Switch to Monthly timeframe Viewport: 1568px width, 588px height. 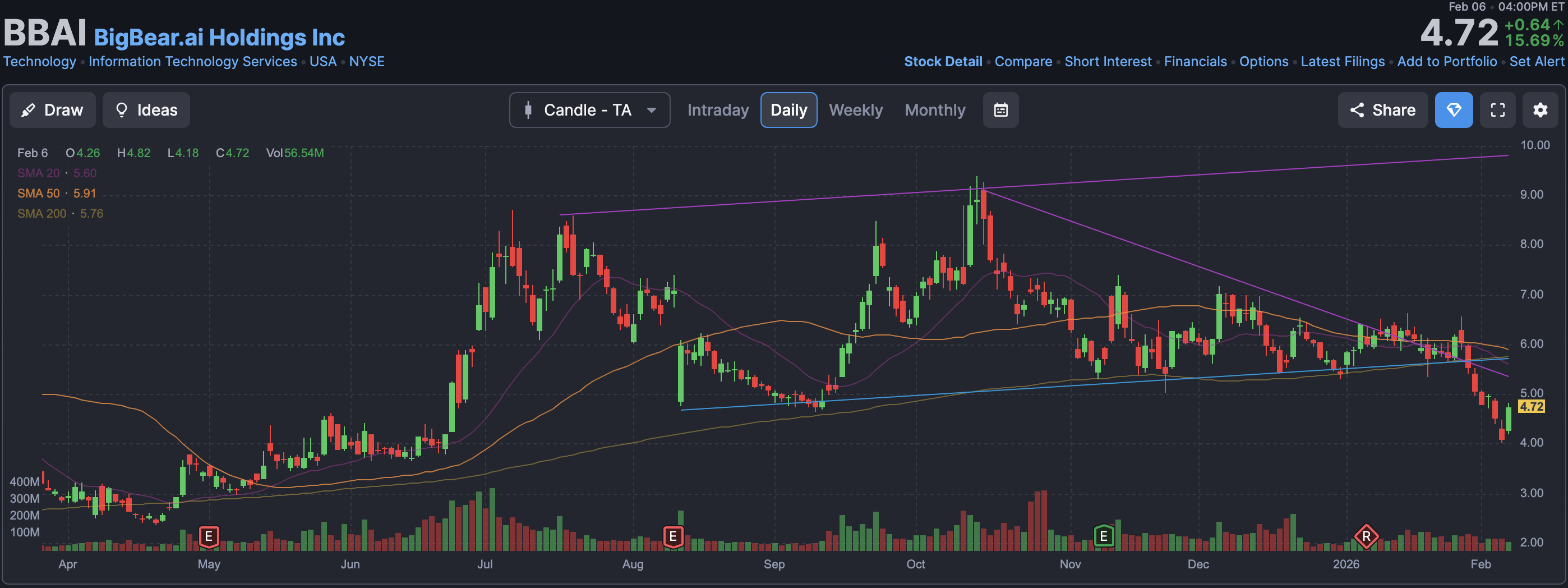pos(935,110)
